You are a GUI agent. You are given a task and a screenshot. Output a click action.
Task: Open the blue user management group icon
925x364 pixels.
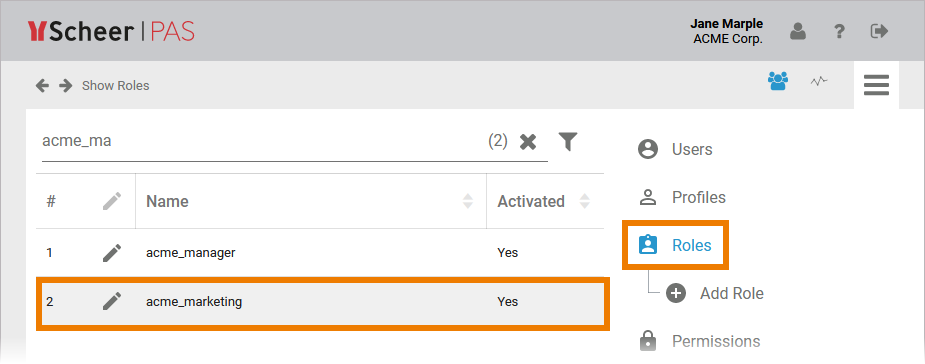pyautogui.click(x=778, y=81)
